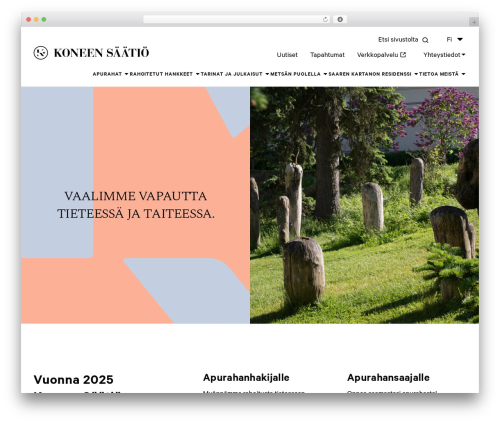Open the Apurahanhakijalle heading link
The image size is (500, 423).
(x=246, y=378)
